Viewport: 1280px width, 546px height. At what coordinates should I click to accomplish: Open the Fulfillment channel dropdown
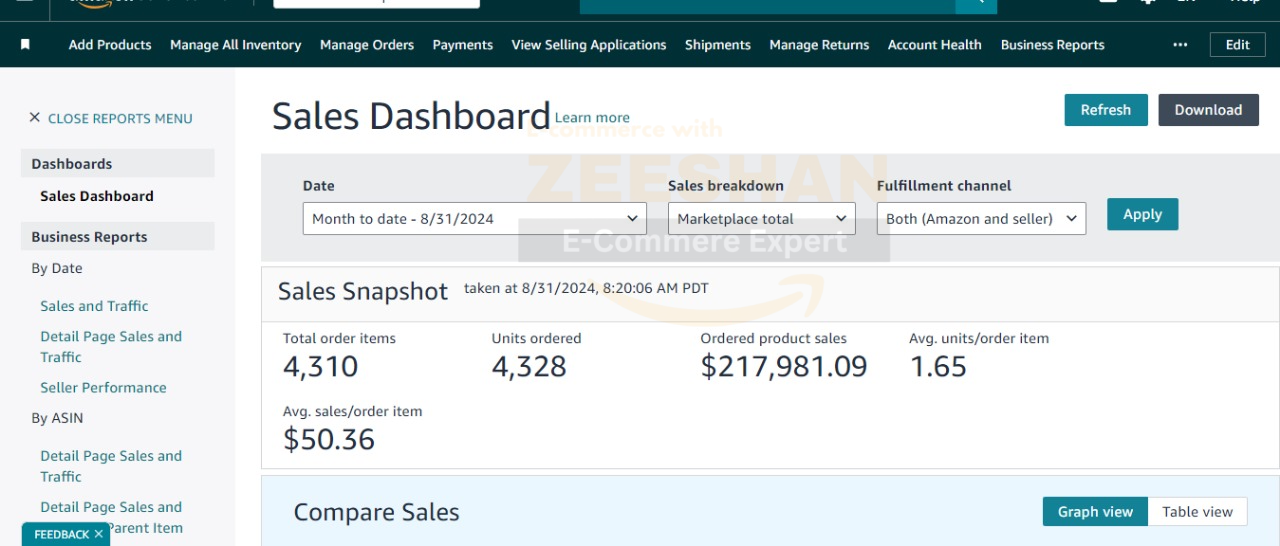tap(980, 218)
